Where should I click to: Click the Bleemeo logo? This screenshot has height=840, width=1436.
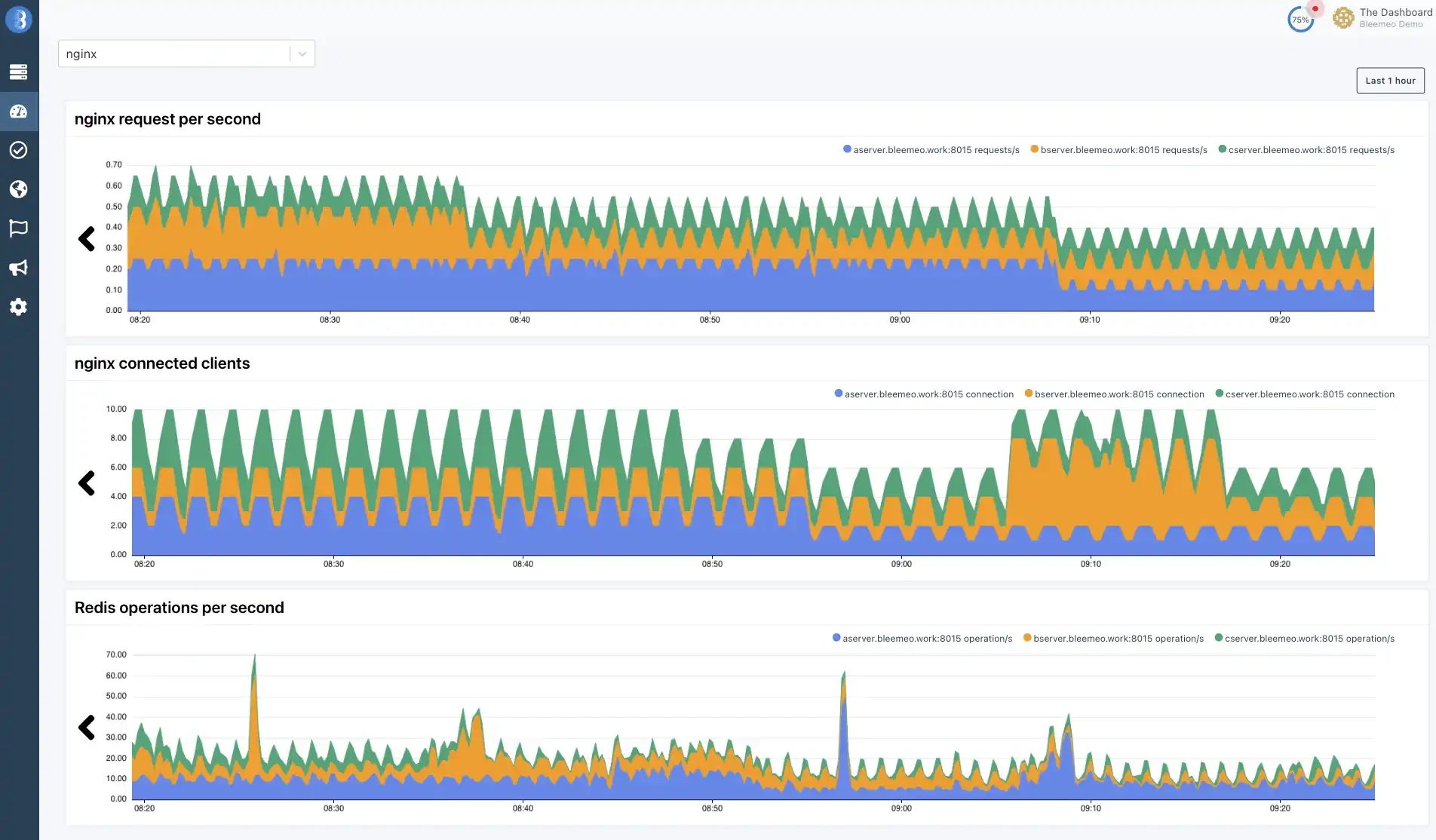[x=19, y=20]
